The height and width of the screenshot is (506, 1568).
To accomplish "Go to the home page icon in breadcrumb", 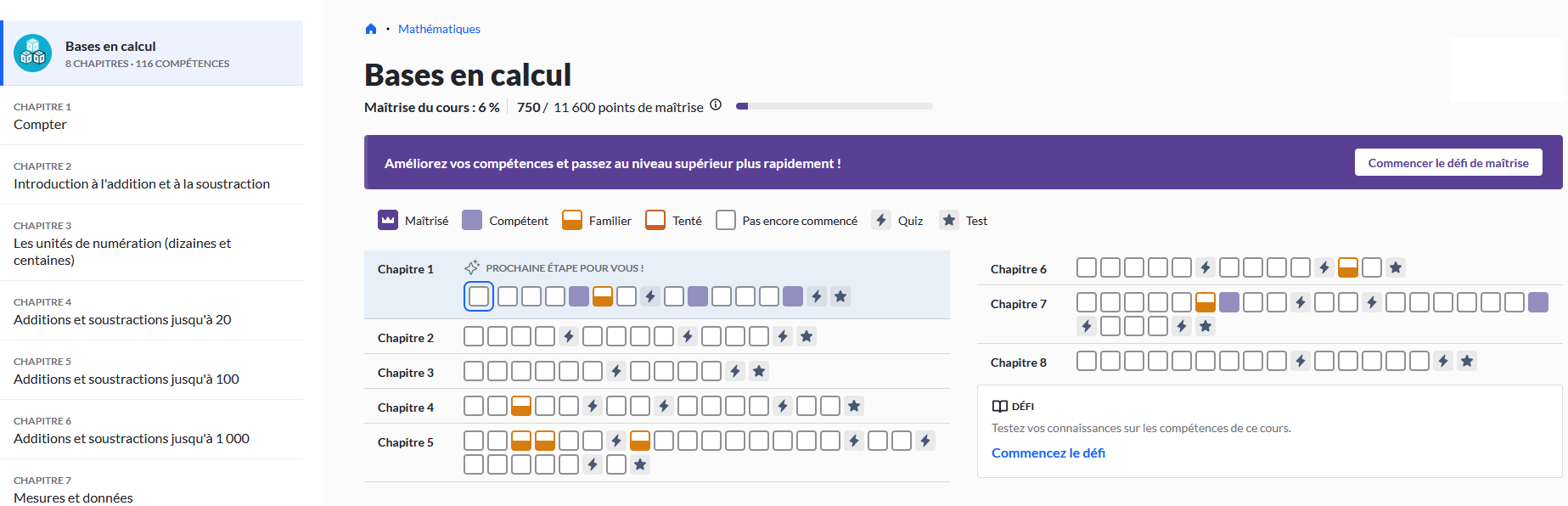I will 371,29.
